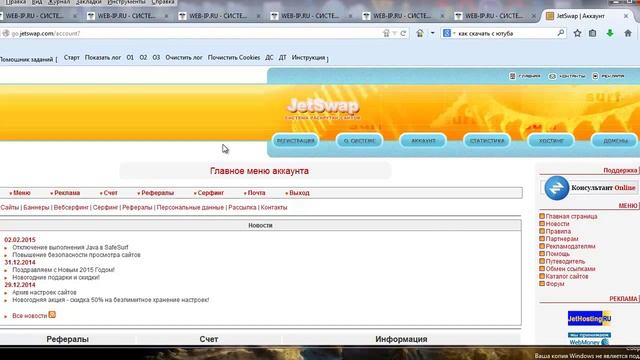Click Показать лог
640x360 pixels.
(x=103, y=58)
